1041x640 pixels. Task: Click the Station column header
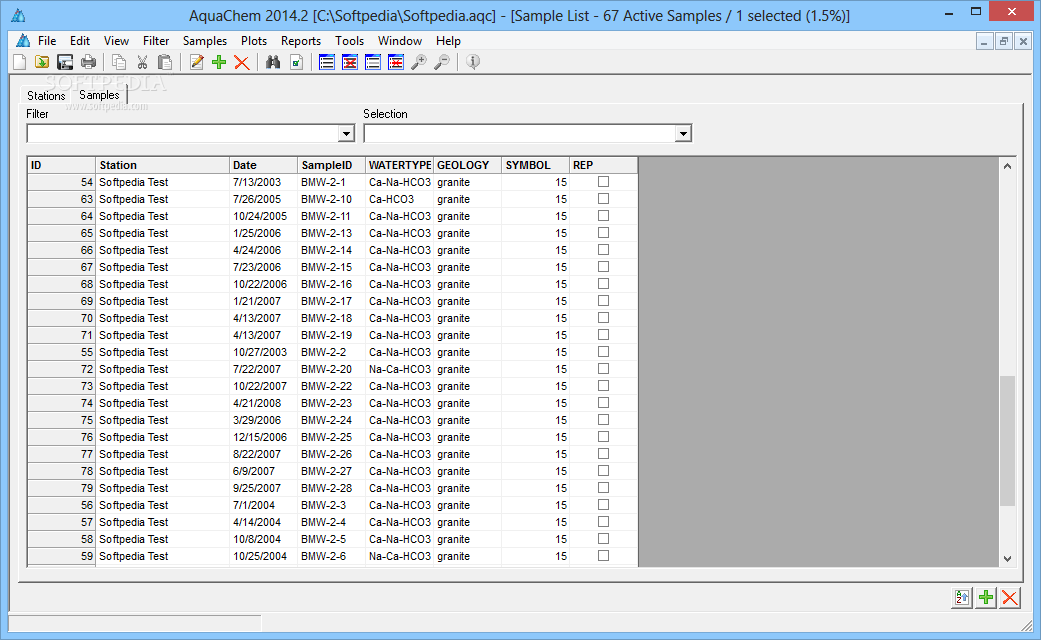(162, 165)
